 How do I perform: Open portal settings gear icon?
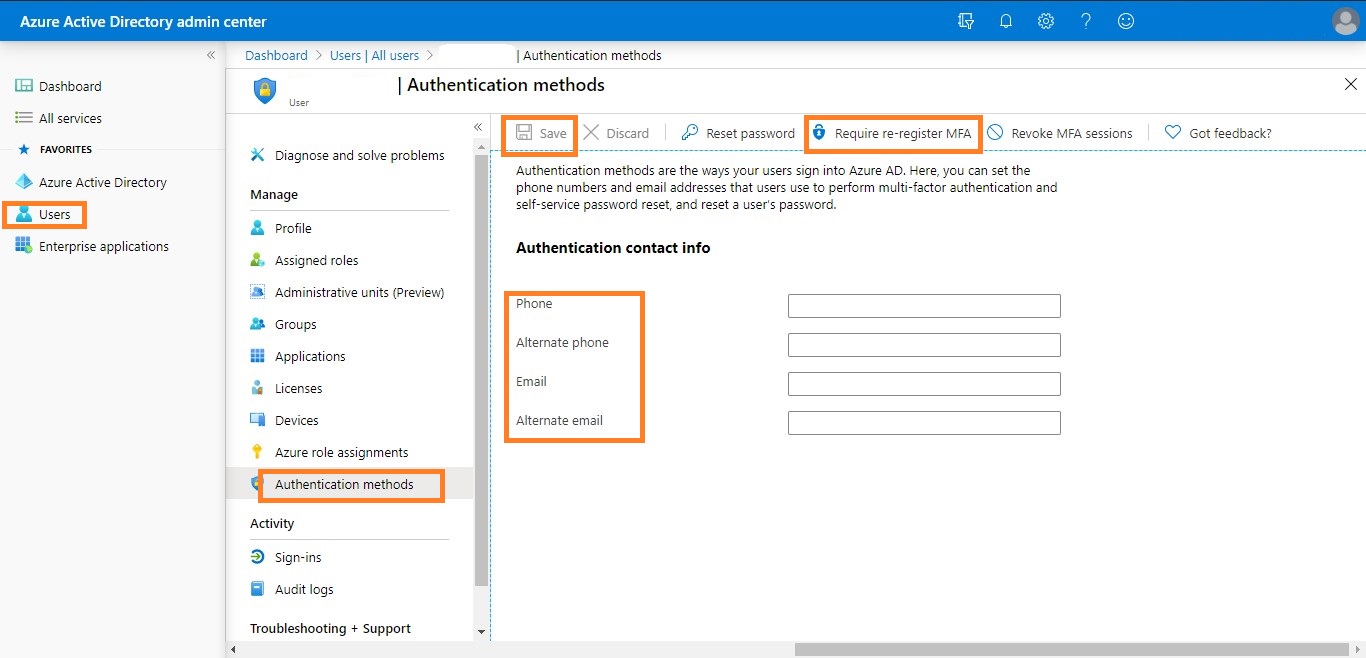[1046, 21]
